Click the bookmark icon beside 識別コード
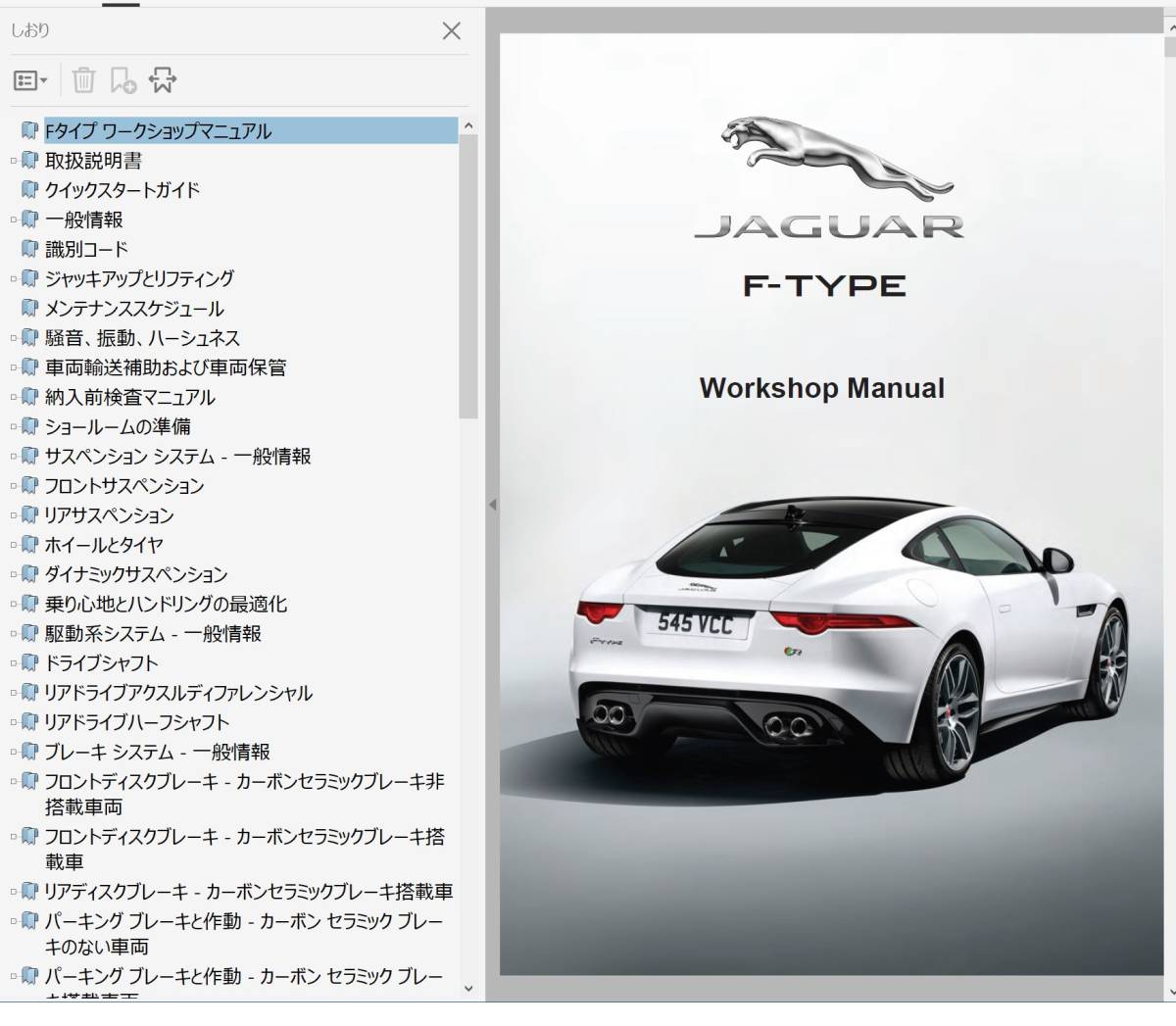 coord(30,249)
